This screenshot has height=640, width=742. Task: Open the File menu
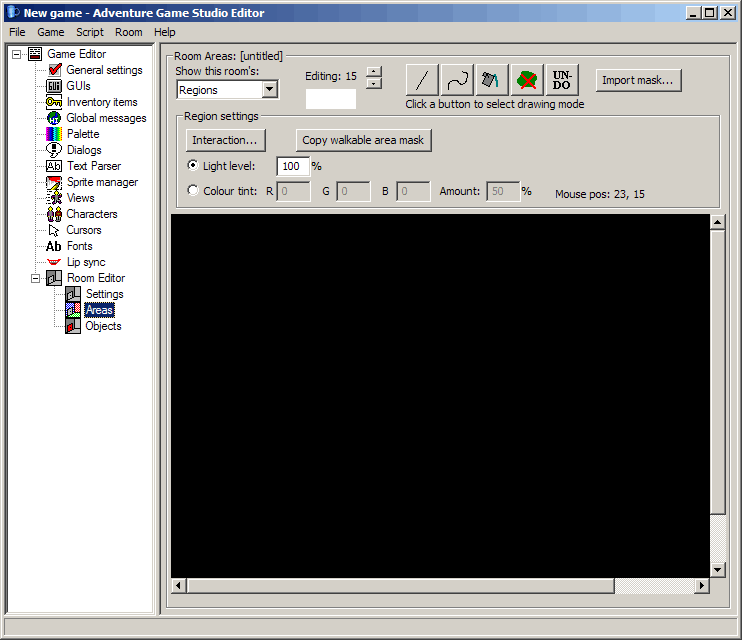17,32
